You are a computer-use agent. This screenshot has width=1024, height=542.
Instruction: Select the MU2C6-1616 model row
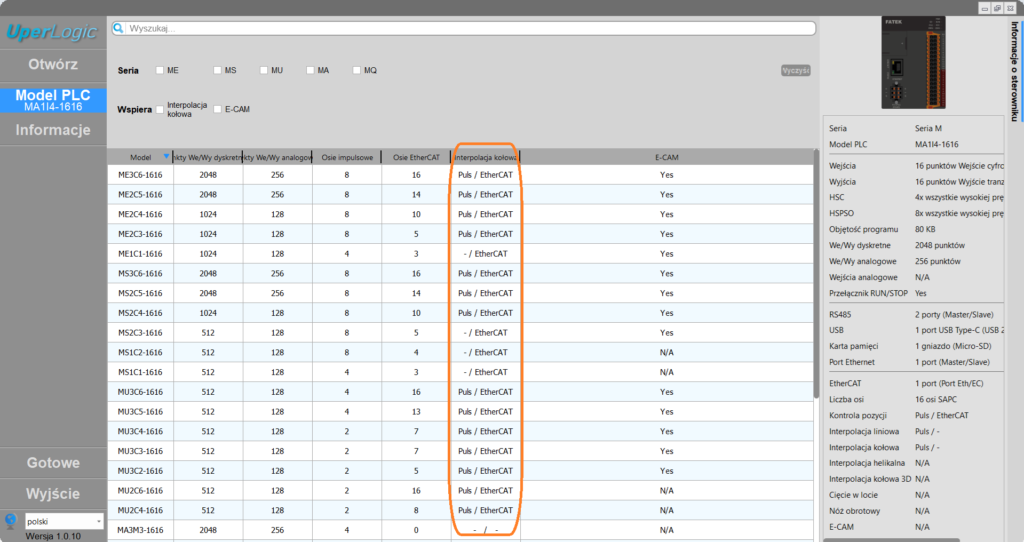[460, 490]
